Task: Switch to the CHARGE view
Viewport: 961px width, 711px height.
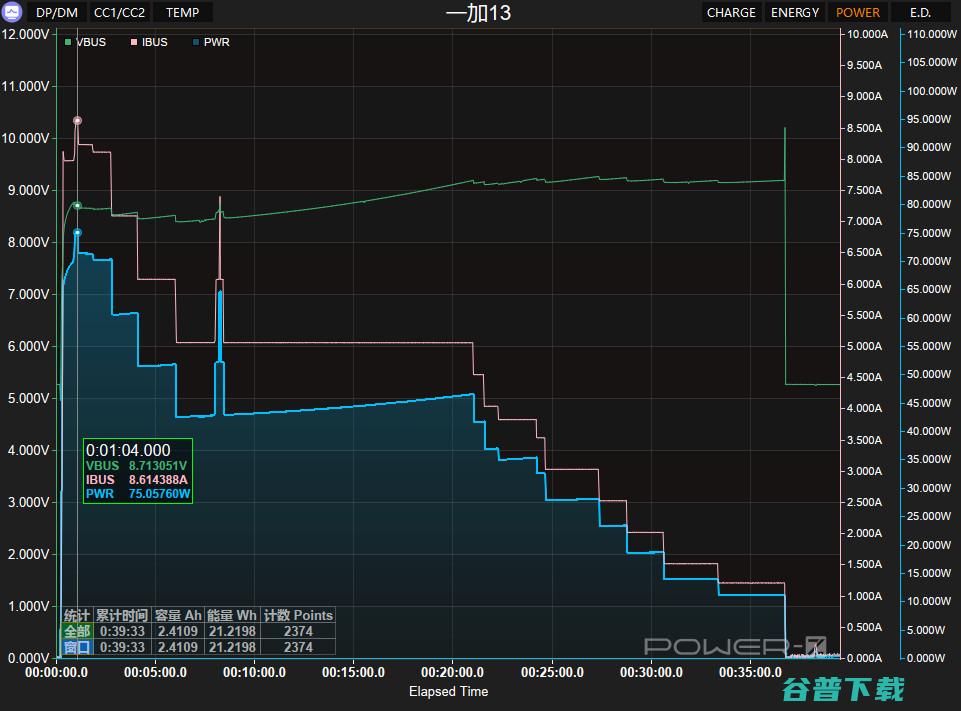Action: [731, 12]
